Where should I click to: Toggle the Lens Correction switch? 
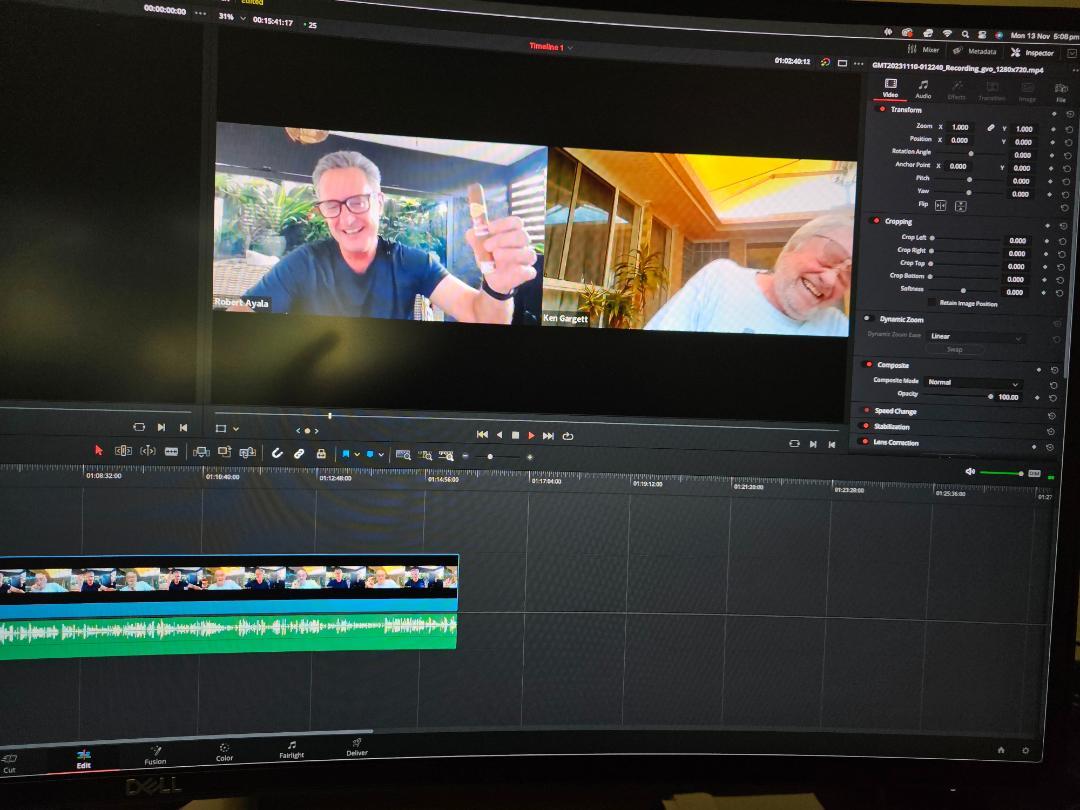pos(864,442)
